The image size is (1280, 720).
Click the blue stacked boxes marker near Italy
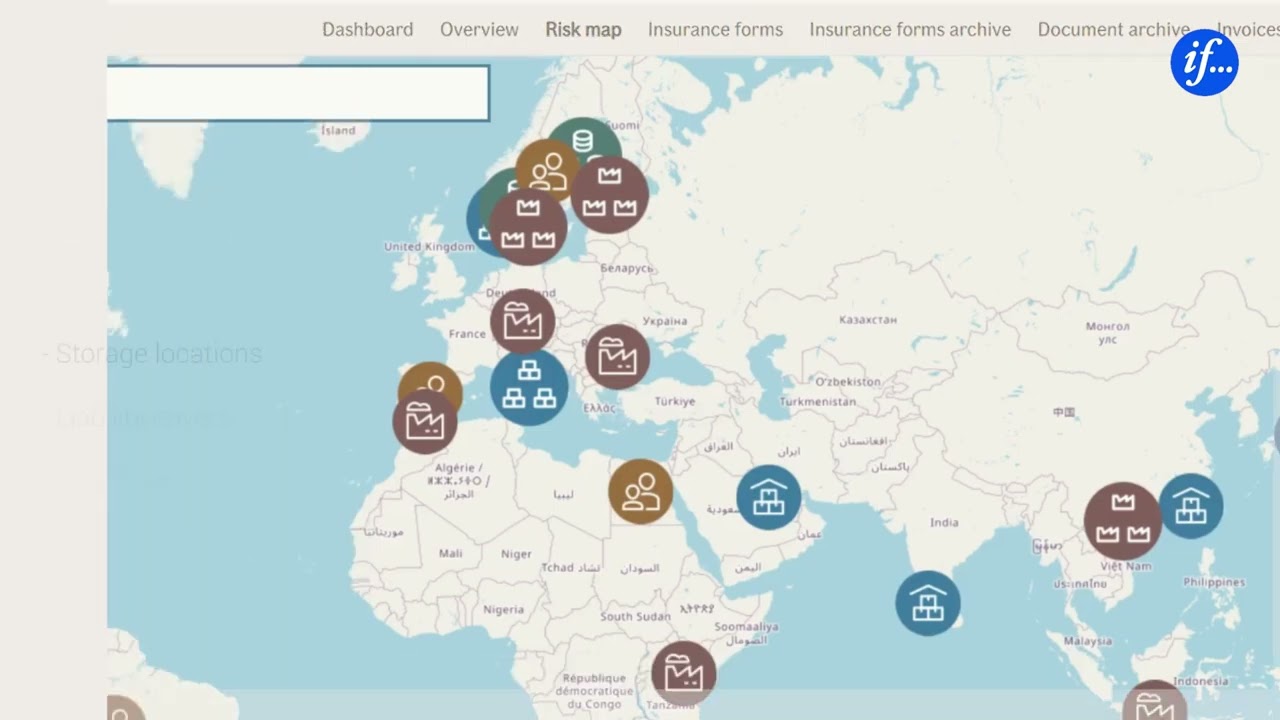529,386
